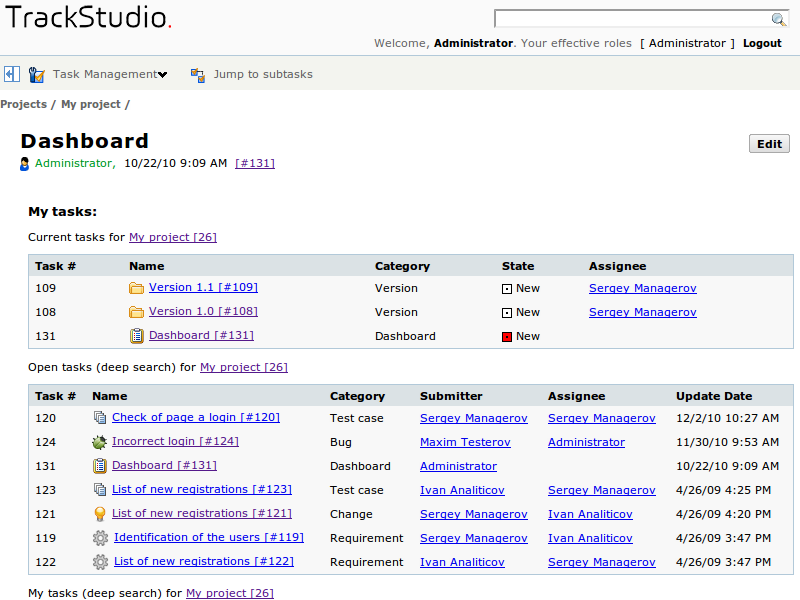
Task: Click the bug icon for Incorrect login
Action: 99,442
